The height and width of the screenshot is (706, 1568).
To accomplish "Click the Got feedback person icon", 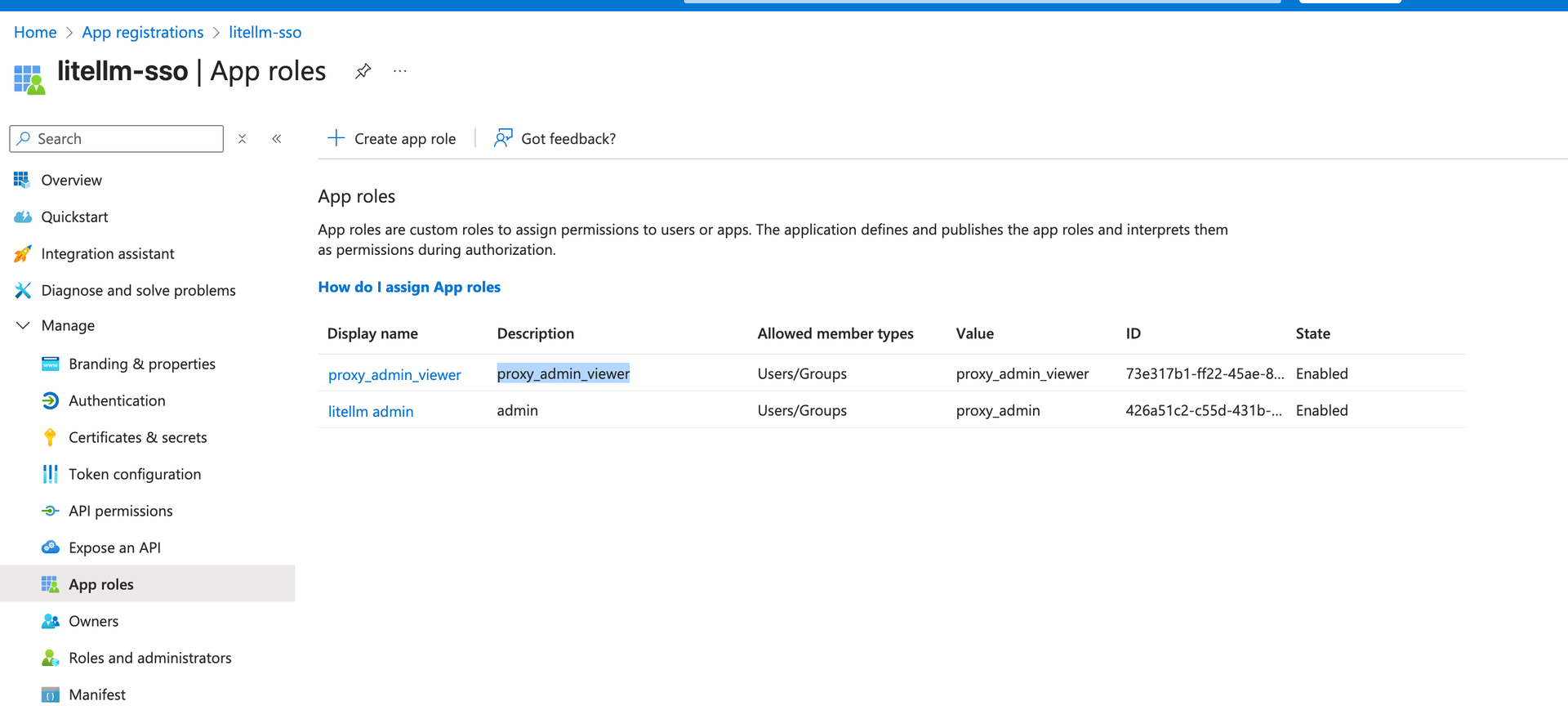I will click(503, 138).
